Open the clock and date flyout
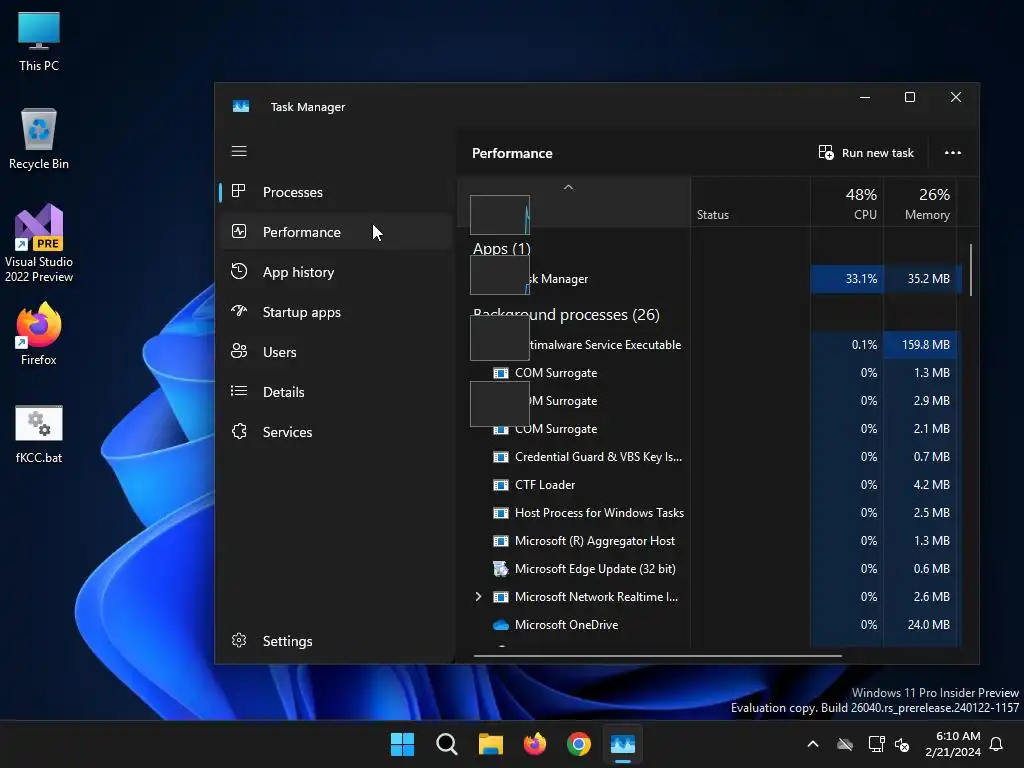Screen dimensions: 1024x768 point(953,744)
